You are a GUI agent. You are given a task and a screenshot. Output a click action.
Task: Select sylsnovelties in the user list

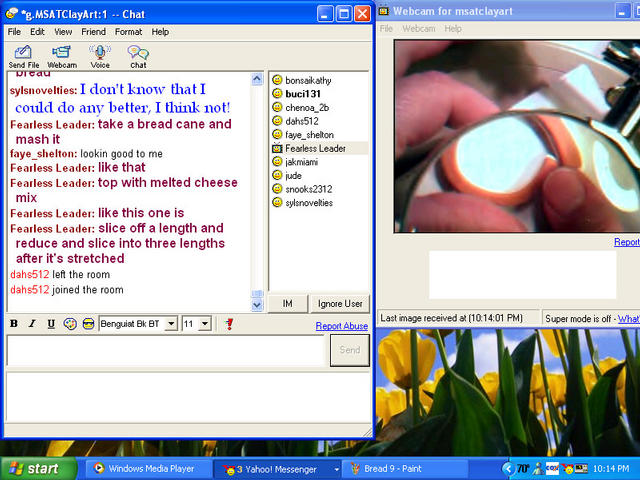point(309,203)
